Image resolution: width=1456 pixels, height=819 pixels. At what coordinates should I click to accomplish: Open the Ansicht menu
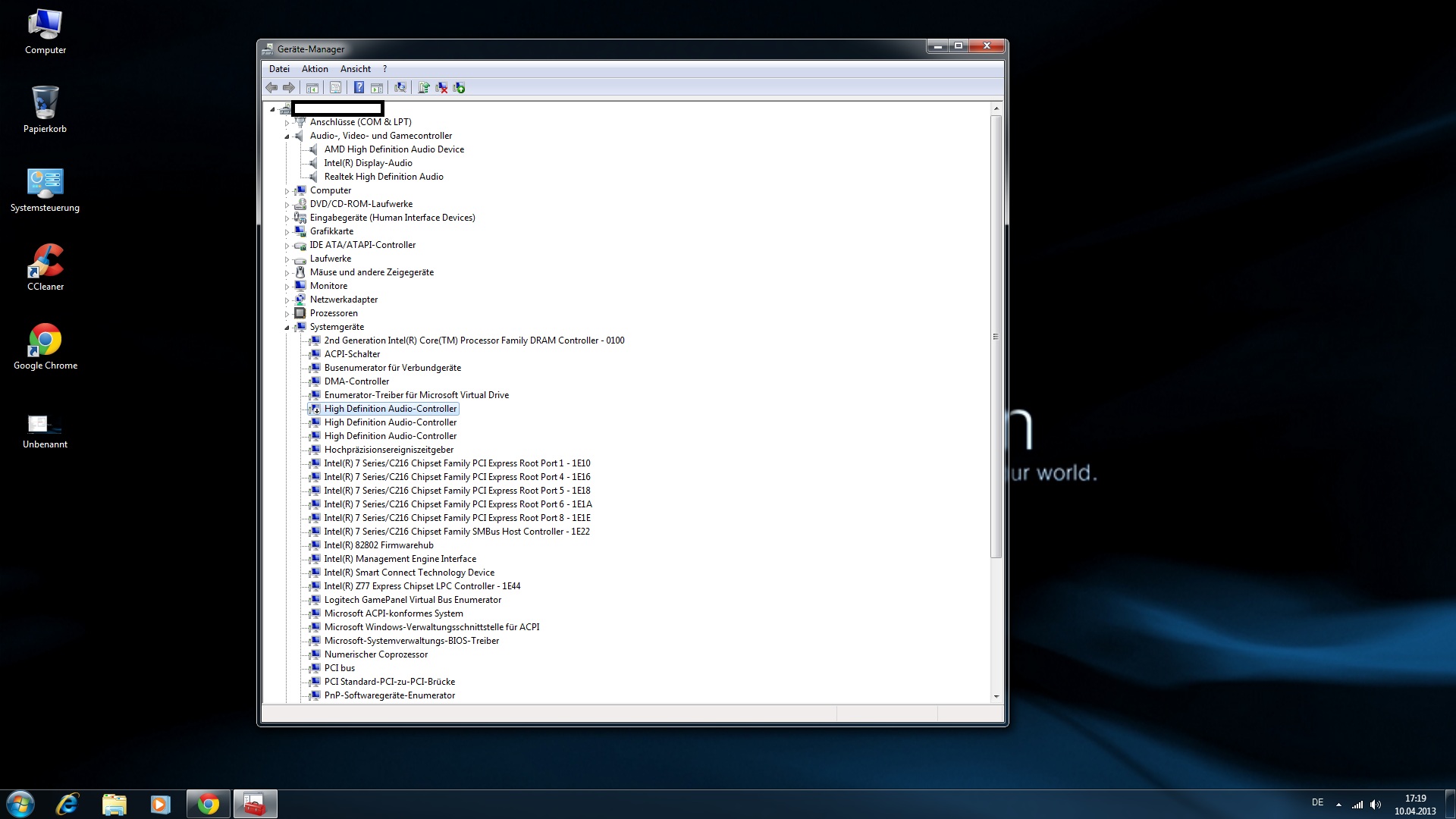[355, 69]
